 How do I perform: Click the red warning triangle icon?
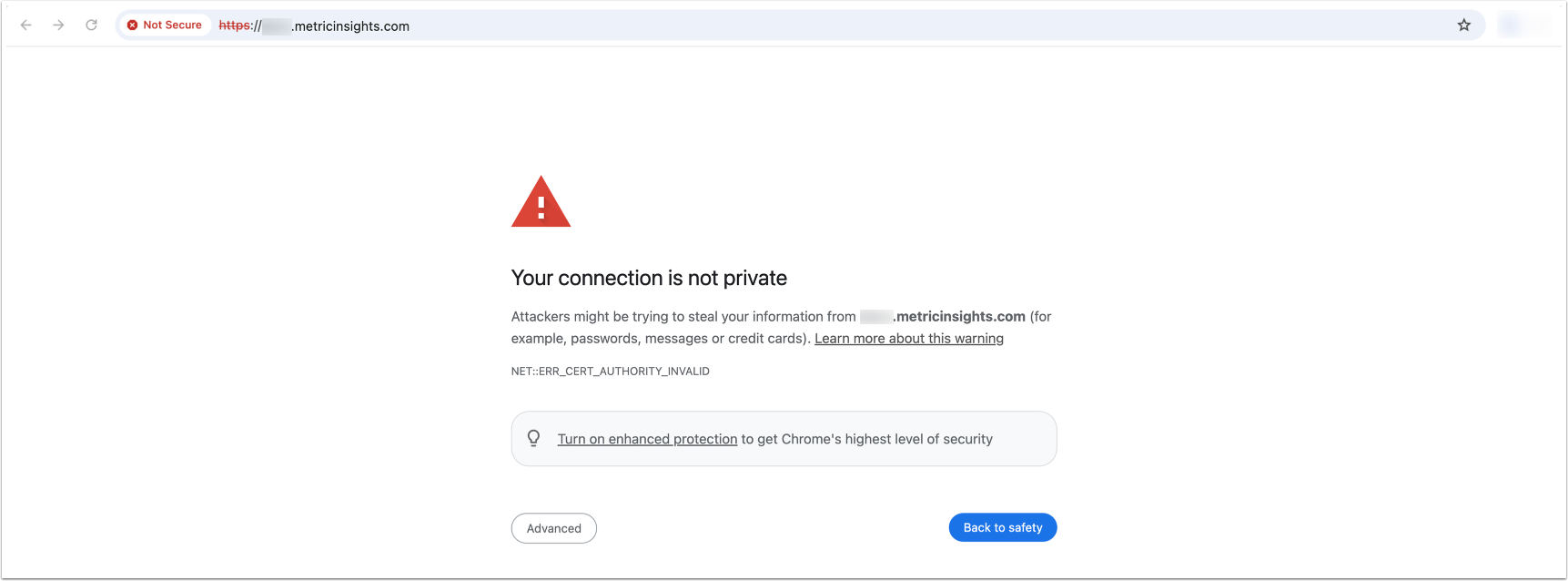[x=541, y=203]
